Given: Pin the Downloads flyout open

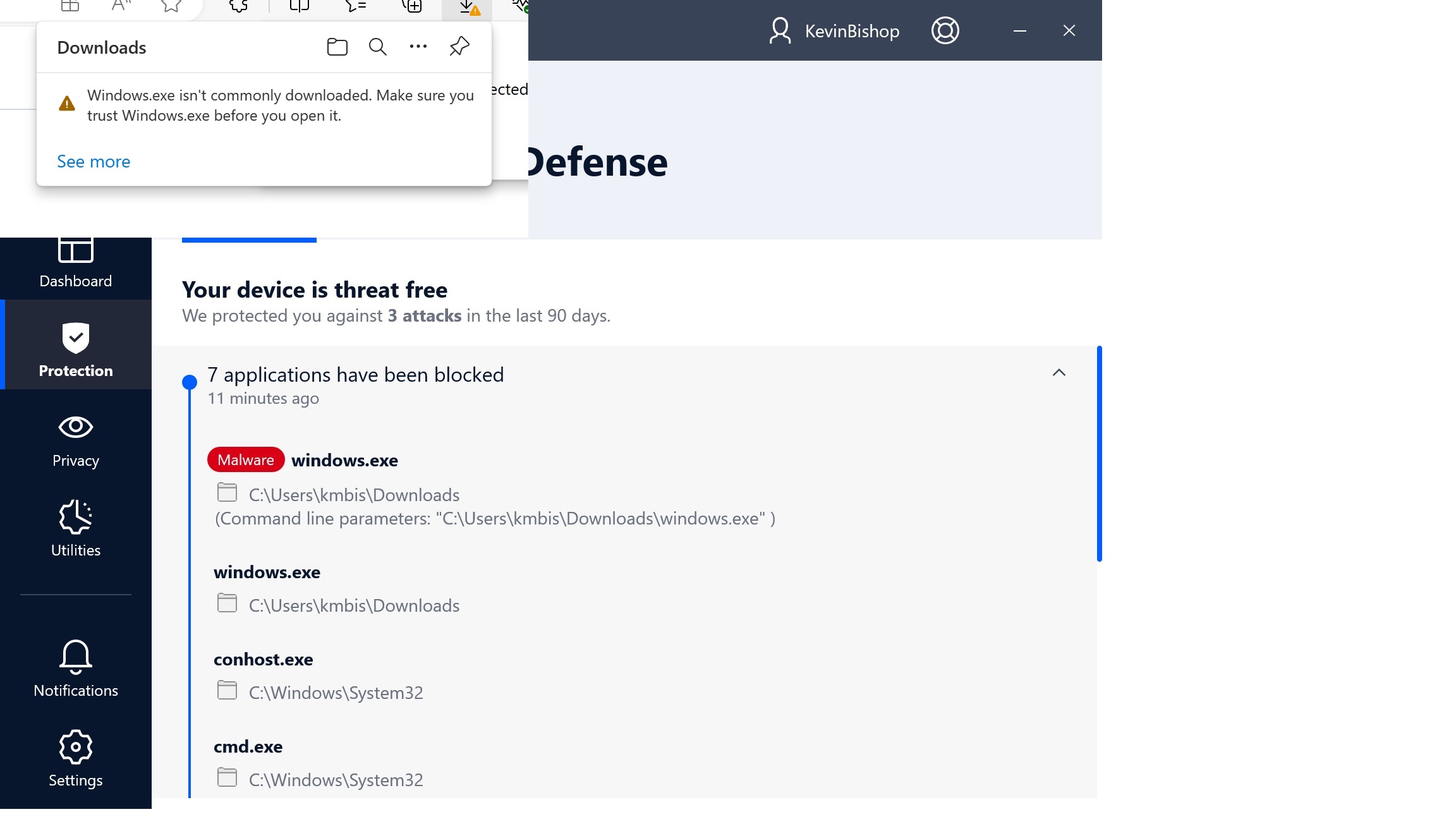Looking at the screenshot, I should coord(459,46).
